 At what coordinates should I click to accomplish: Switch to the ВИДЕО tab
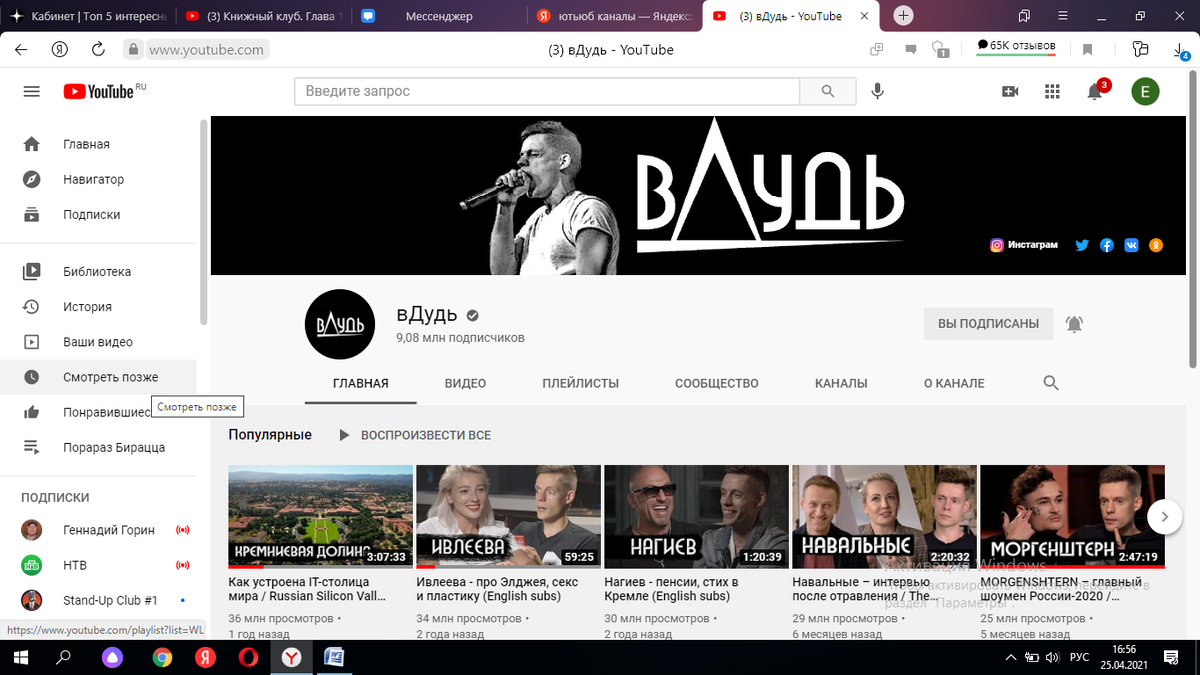click(465, 383)
